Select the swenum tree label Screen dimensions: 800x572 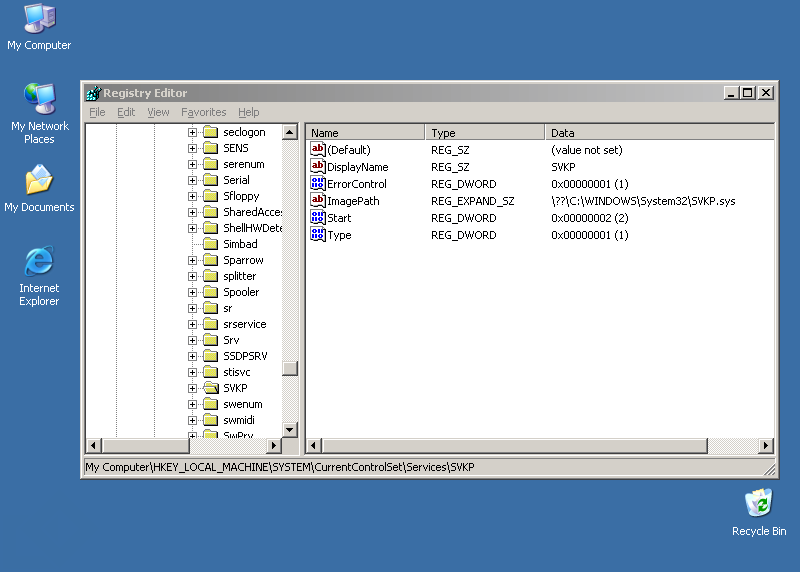point(243,404)
